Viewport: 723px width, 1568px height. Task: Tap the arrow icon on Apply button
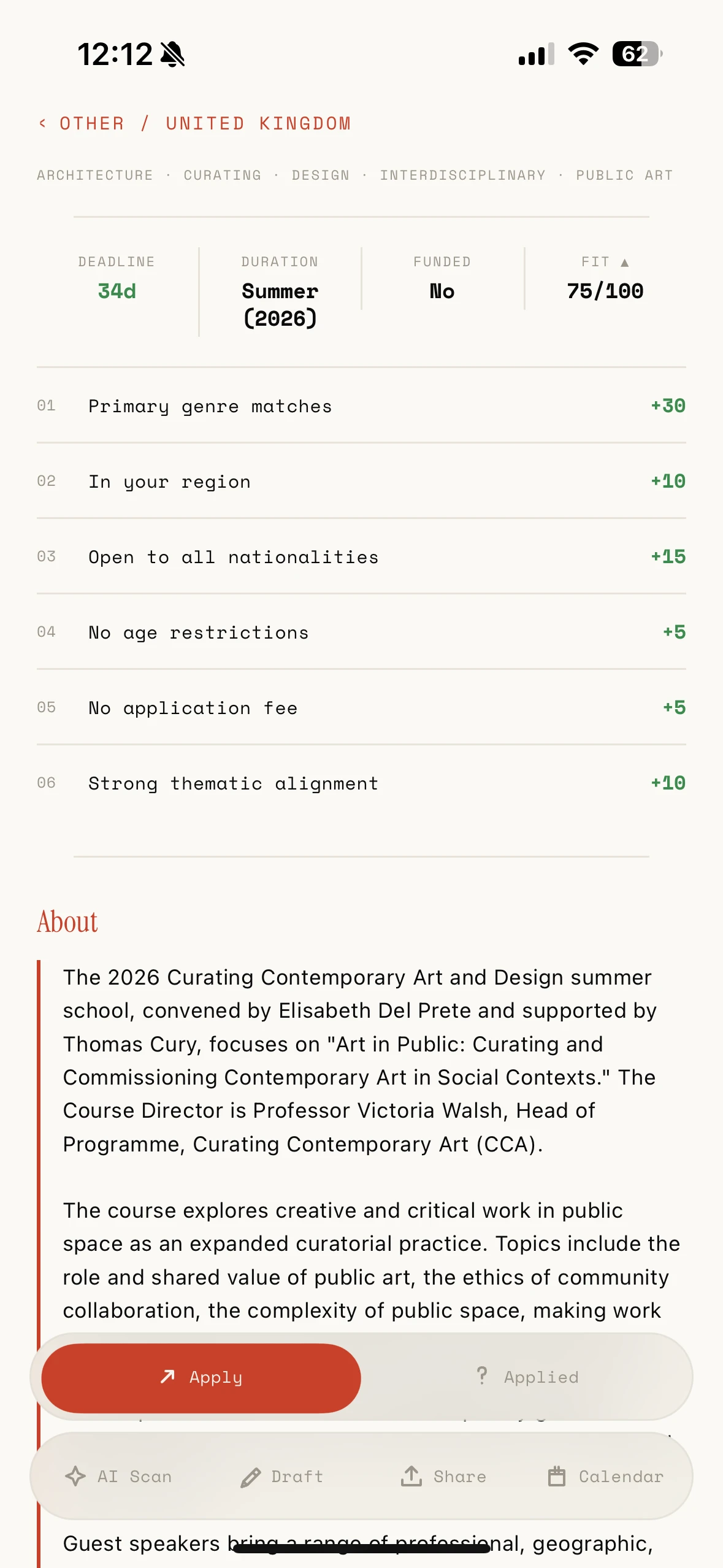tap(167, 1377)
